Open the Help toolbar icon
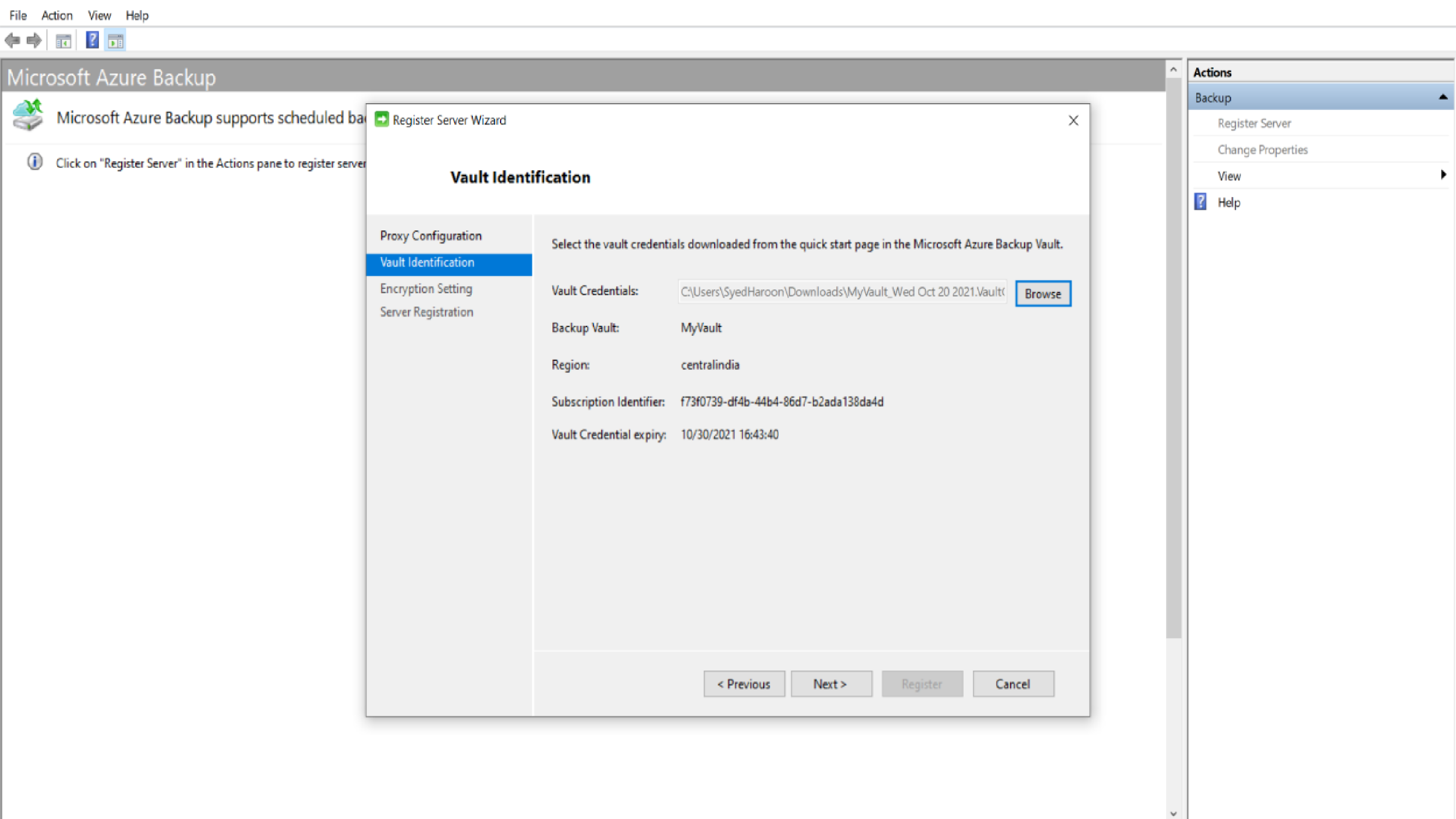 92,40
